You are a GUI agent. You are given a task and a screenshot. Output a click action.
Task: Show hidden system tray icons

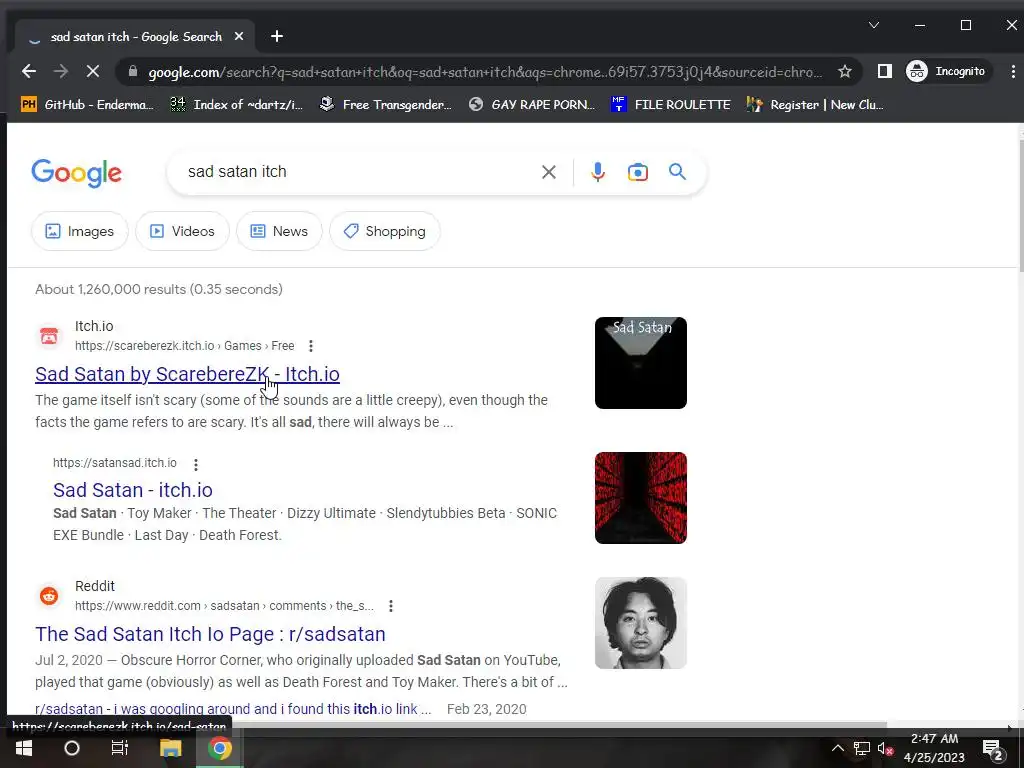[838, 748]
